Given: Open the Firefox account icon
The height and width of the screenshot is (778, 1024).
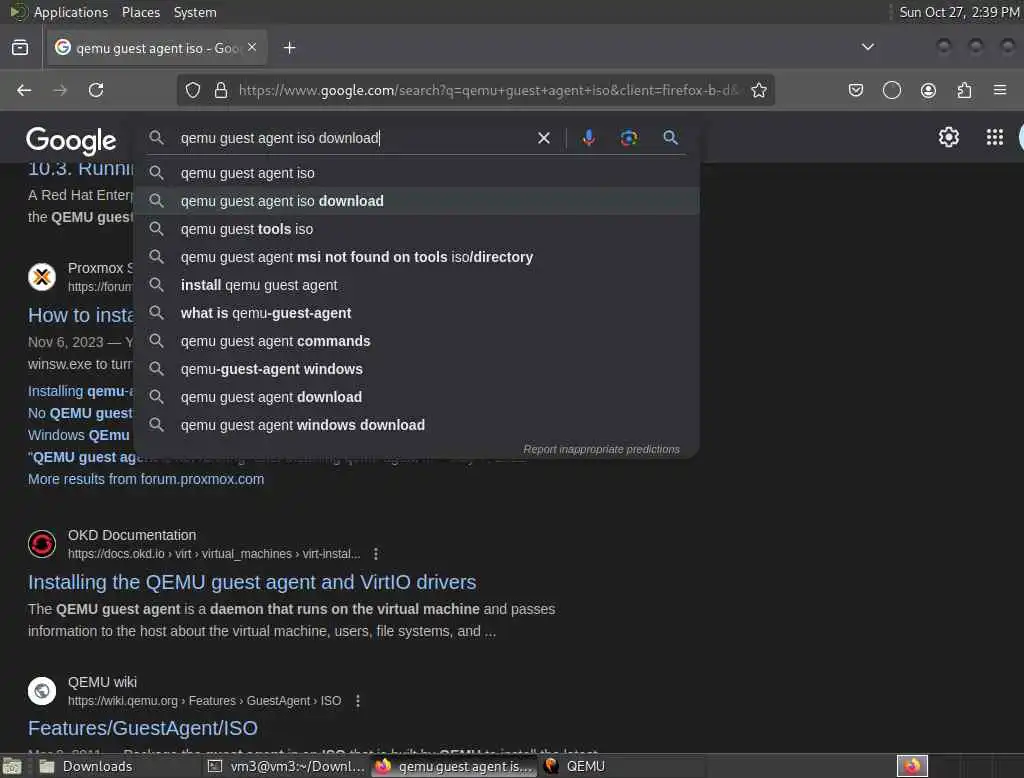Looking at the screenshot, I should pyautogui.click(x=928, y=90).
